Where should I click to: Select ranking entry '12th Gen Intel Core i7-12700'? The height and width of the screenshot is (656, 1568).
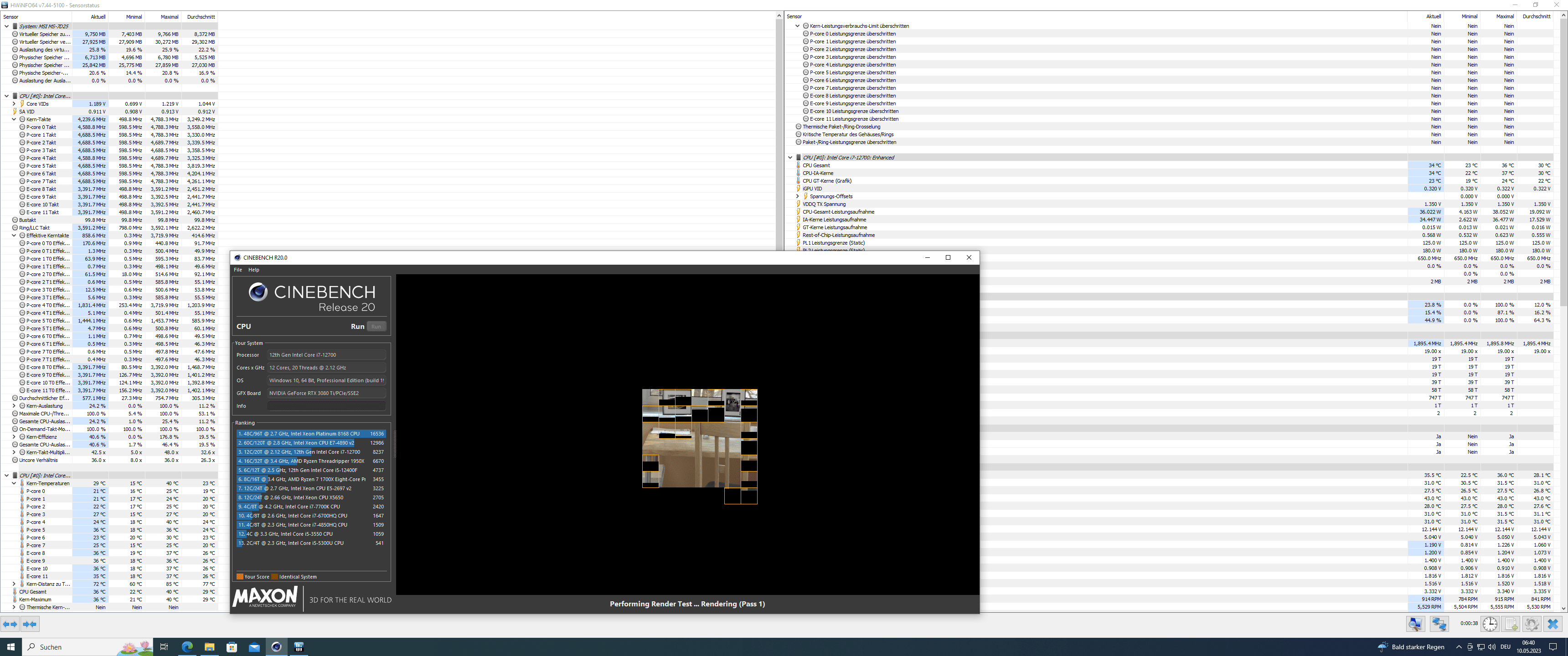pos(311,452)
